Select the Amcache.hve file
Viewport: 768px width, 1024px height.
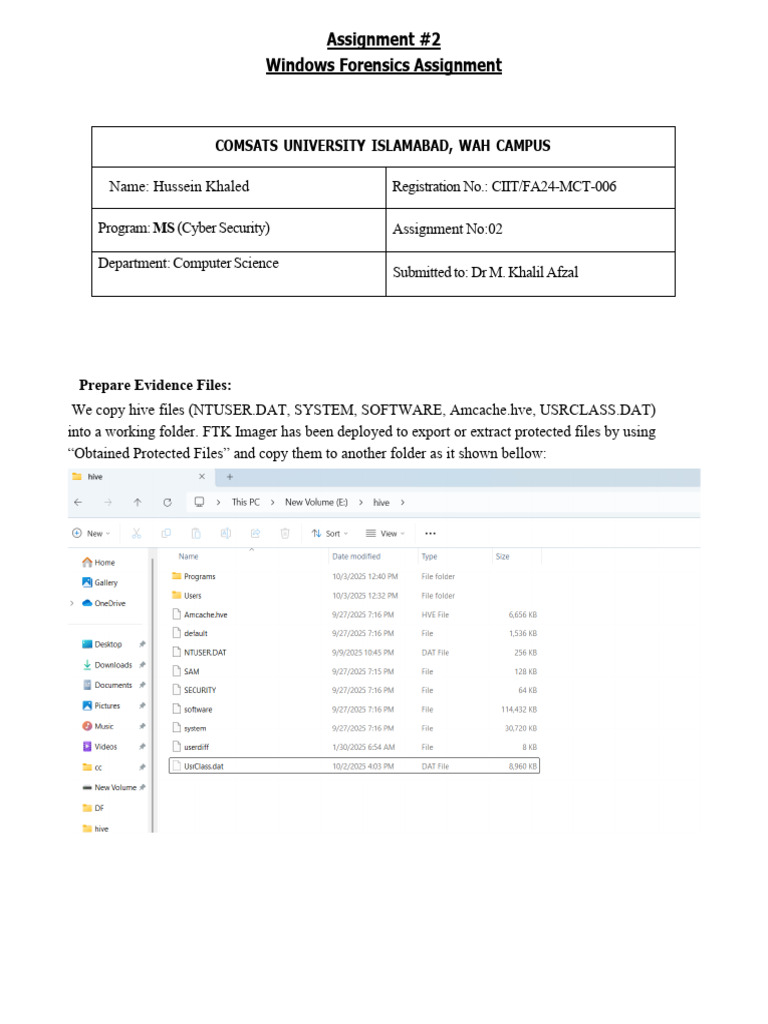[355, 615]
